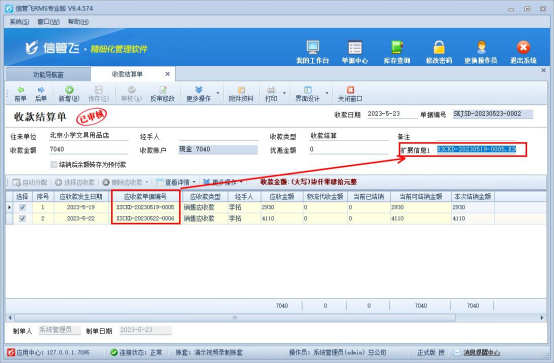Open the 查看详情 dropdown
The height and width of the screenshot is (363, 554).
176,182
